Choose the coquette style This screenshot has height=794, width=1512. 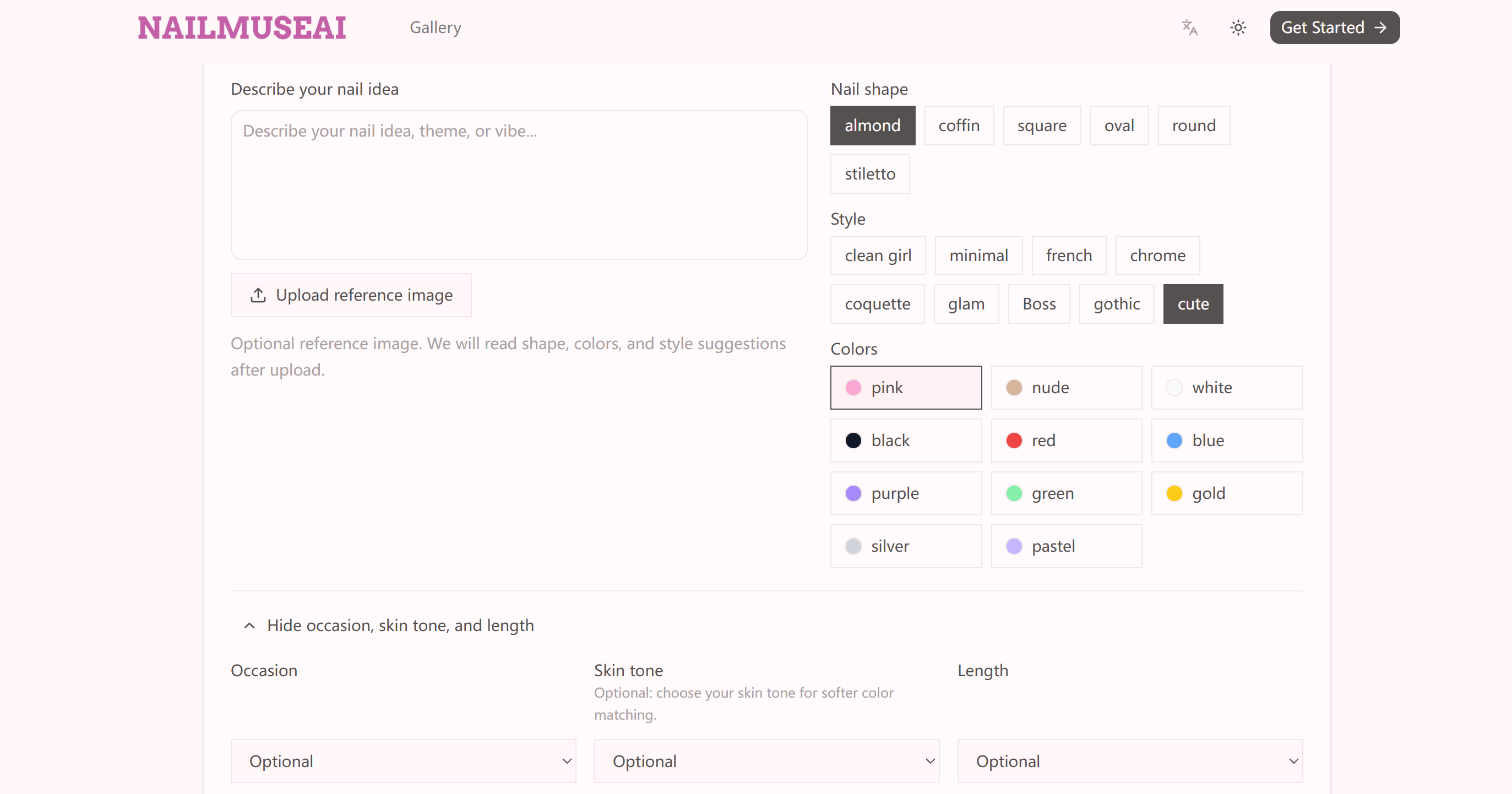click(877, 304)
